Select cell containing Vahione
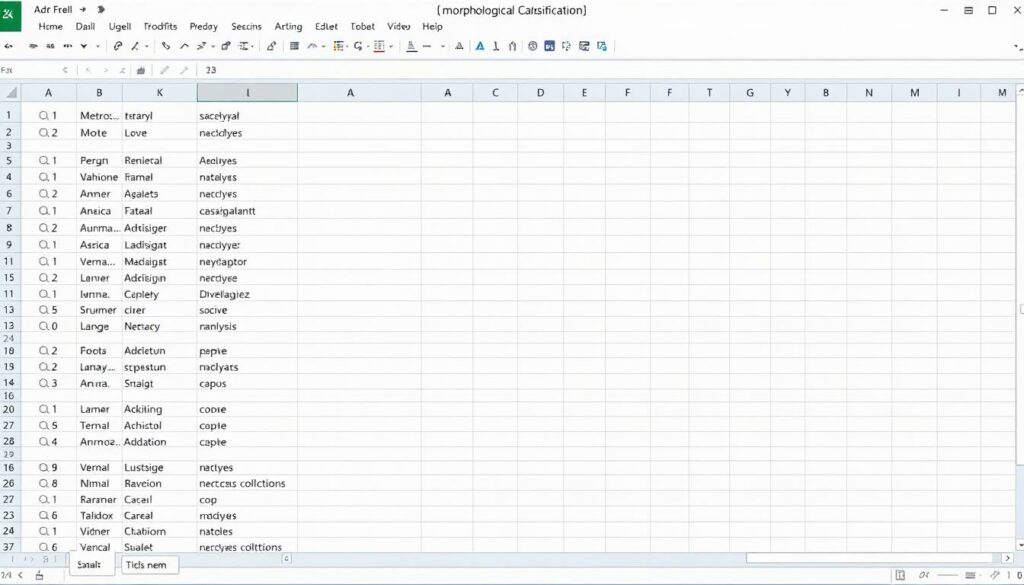The height and width of the screenshot is (585, 1024). click(99, 177)
